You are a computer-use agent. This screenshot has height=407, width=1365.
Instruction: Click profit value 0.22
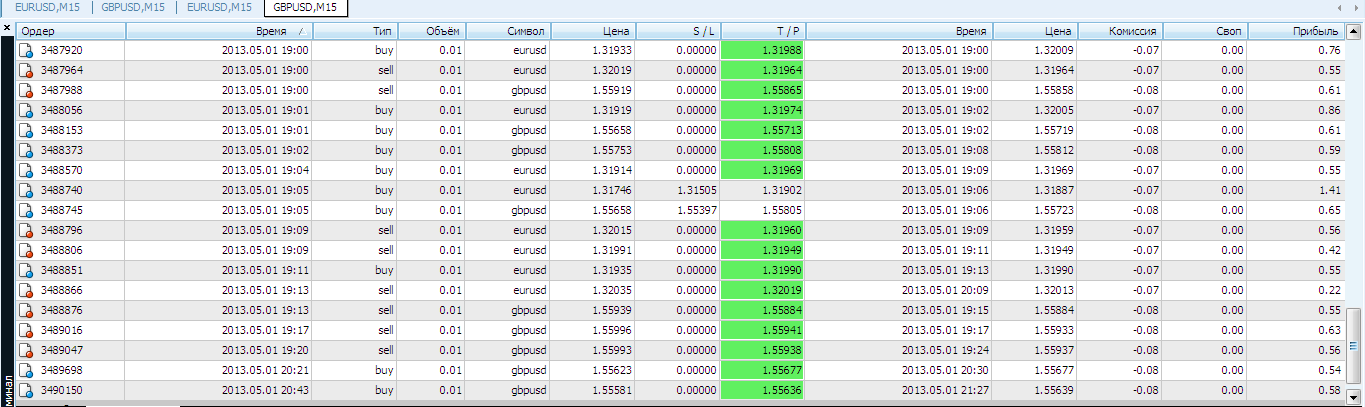click(1330, 290)
